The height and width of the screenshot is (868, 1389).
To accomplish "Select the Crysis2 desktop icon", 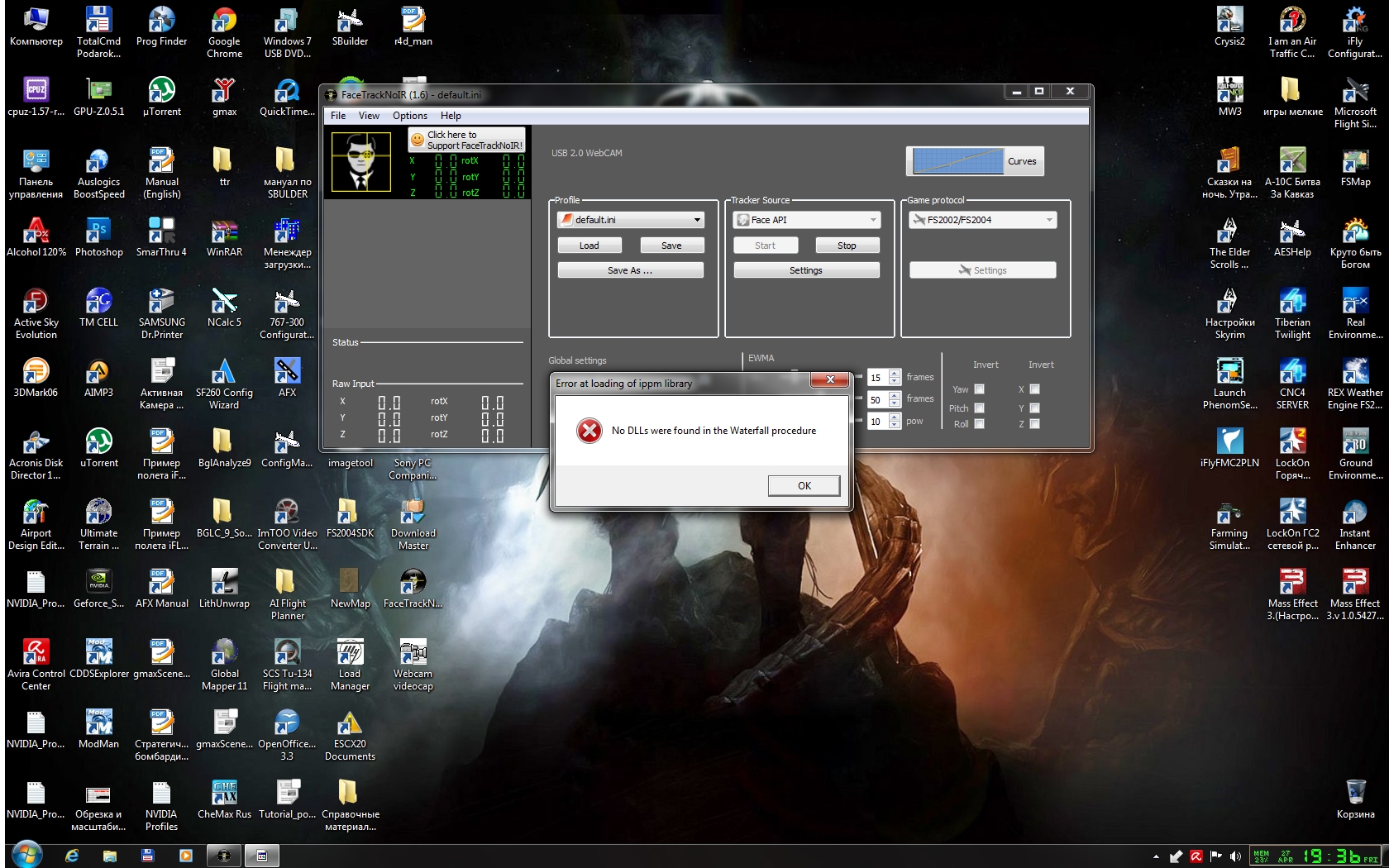I will [1229, 27].
